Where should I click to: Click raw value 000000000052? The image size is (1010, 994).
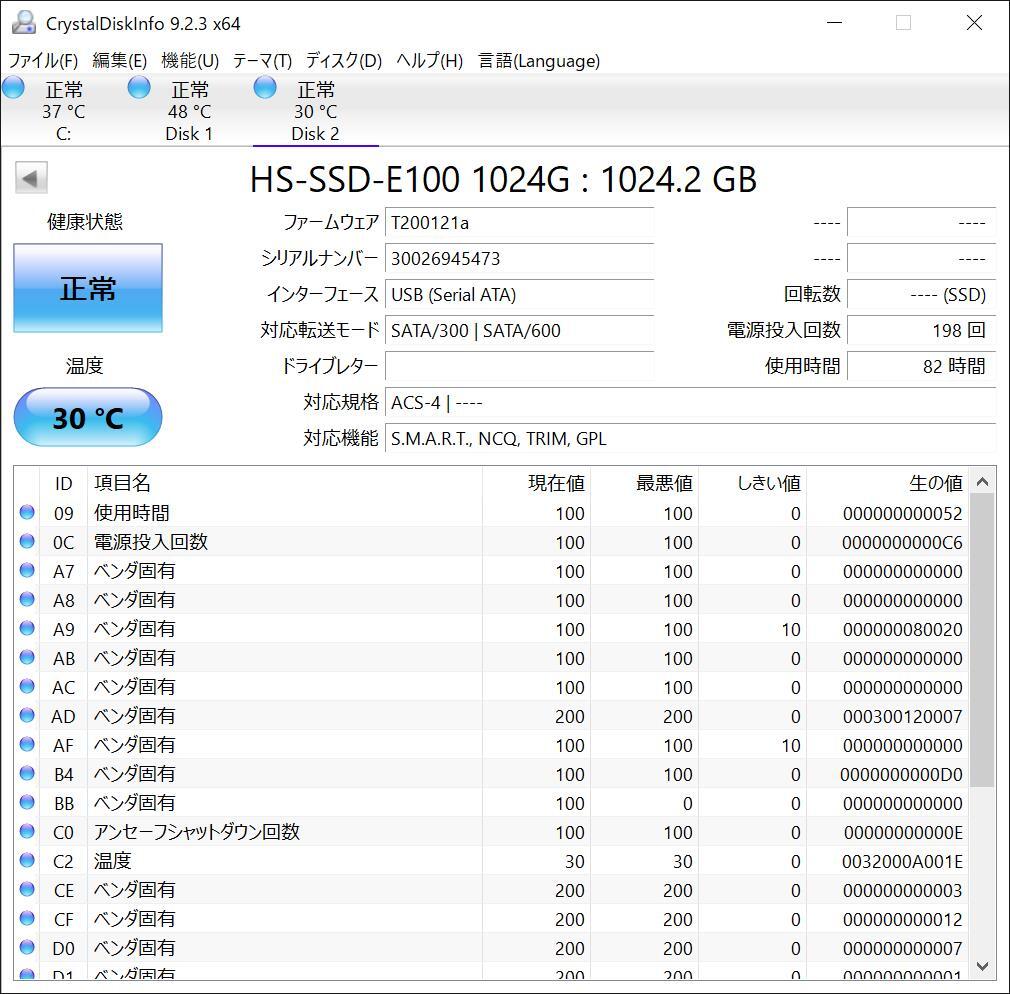click(x=902, y=513)
